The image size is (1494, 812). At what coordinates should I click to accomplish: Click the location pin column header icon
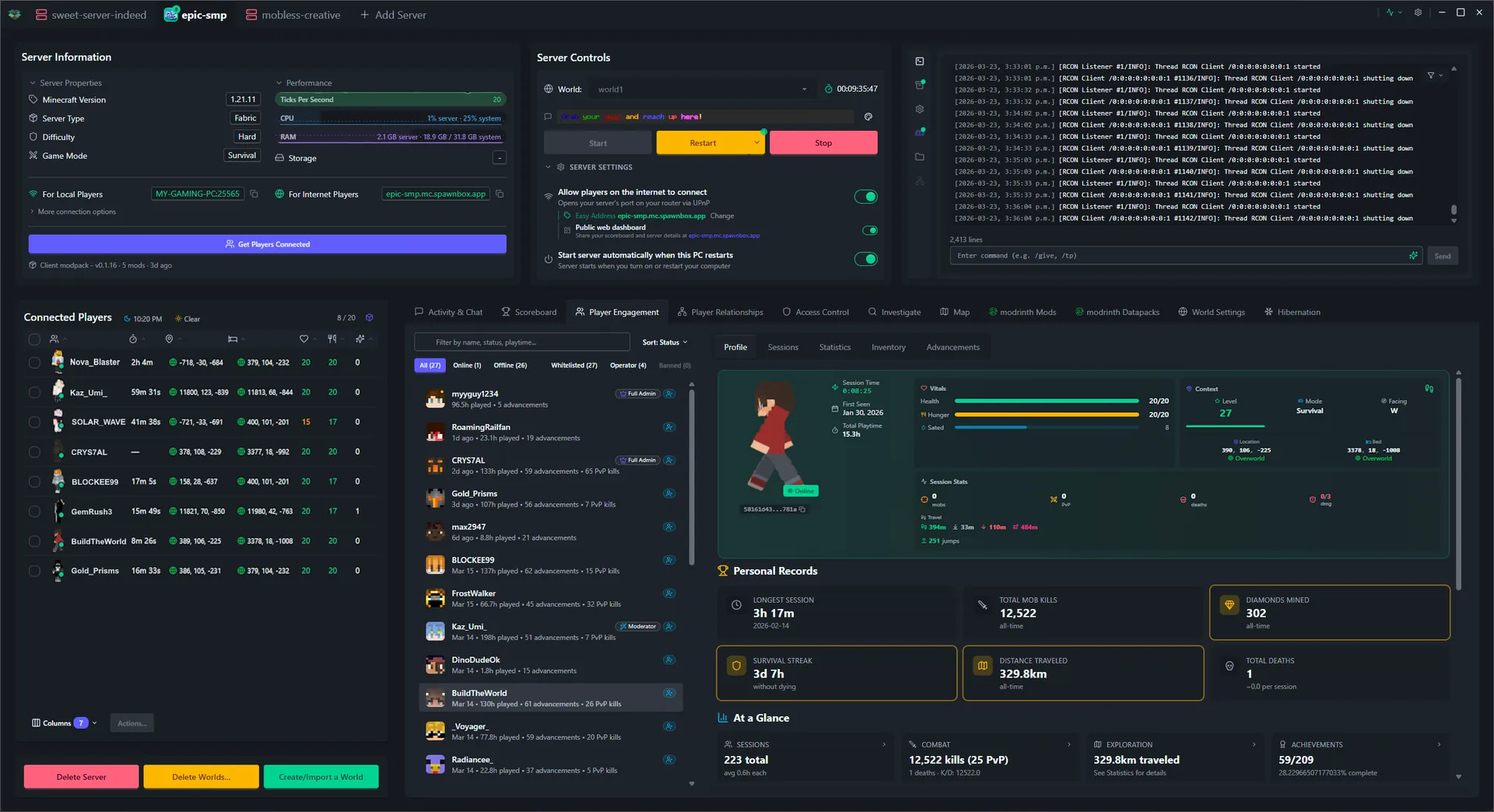point(168,339)
